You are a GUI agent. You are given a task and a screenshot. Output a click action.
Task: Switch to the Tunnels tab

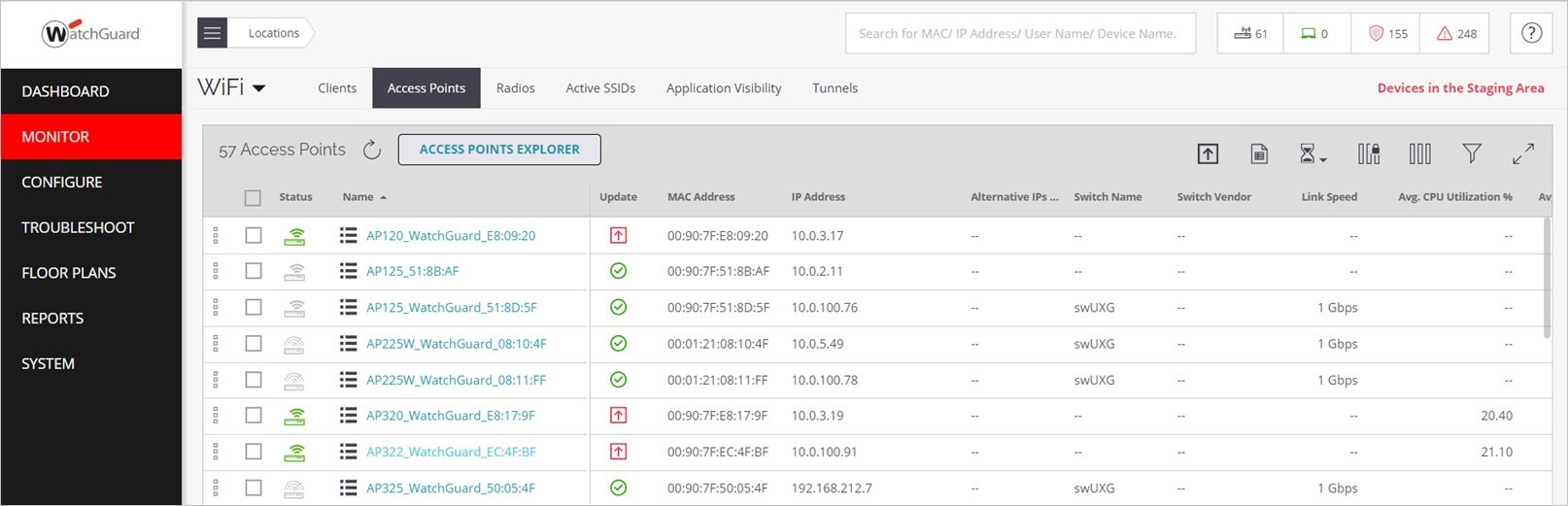coord(835,88)
